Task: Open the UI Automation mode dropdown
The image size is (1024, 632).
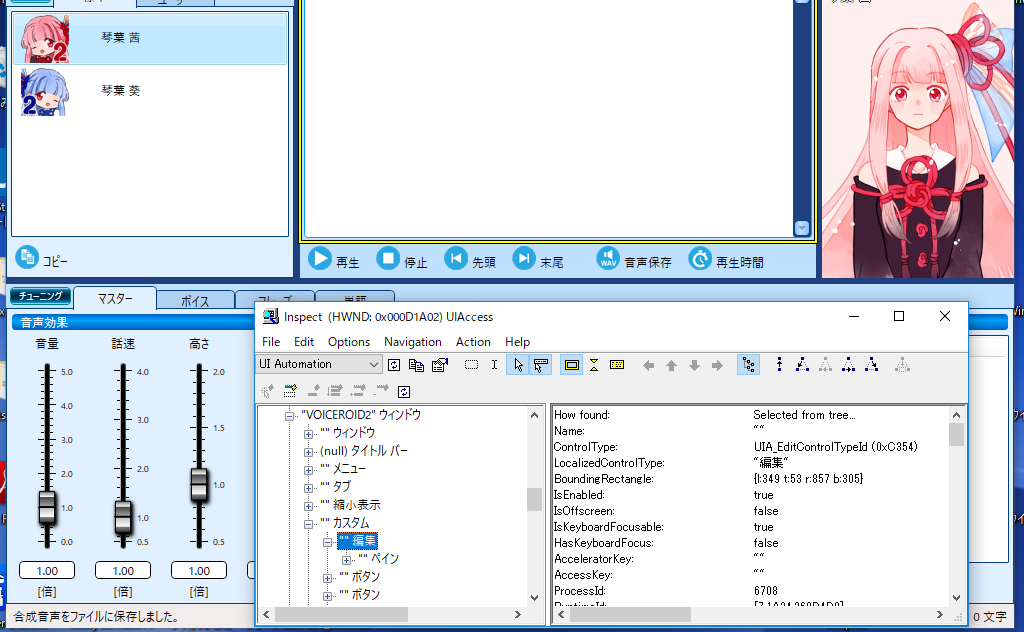Action: click(x=320, y=365)
